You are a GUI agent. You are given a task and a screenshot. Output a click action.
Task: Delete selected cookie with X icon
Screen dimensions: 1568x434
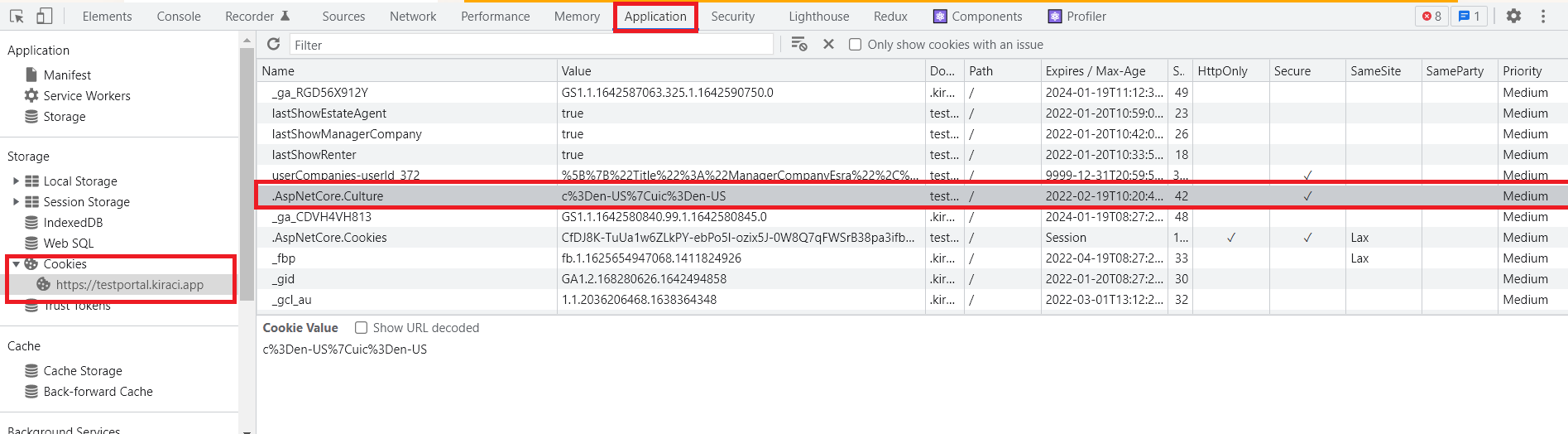tap(828, 45)
